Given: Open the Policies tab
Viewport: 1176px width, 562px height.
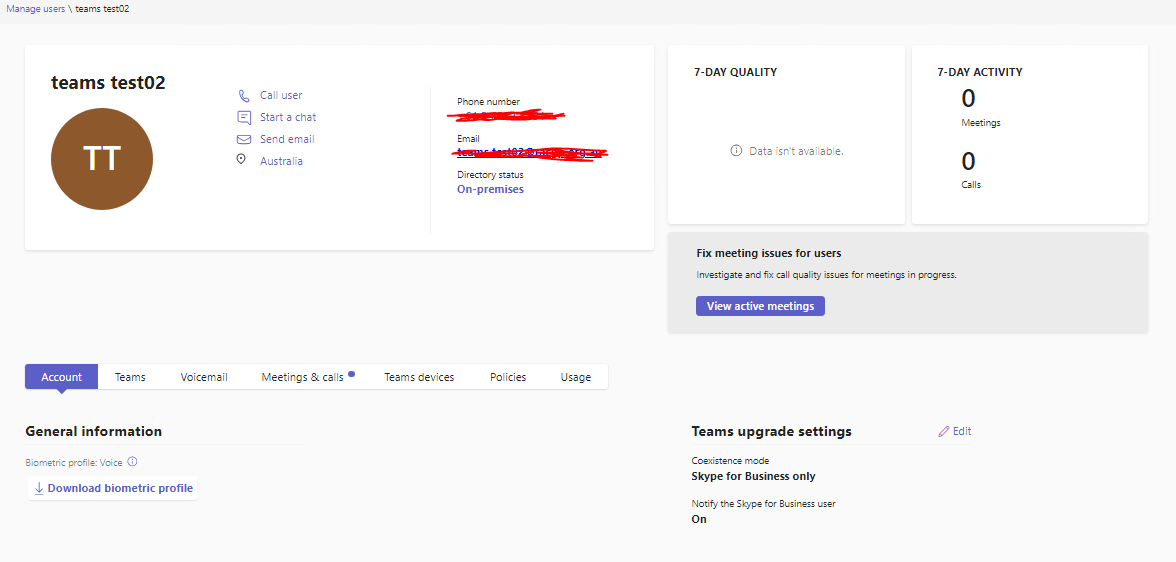Looking at the screenshot, I should [x=508, y=377].
